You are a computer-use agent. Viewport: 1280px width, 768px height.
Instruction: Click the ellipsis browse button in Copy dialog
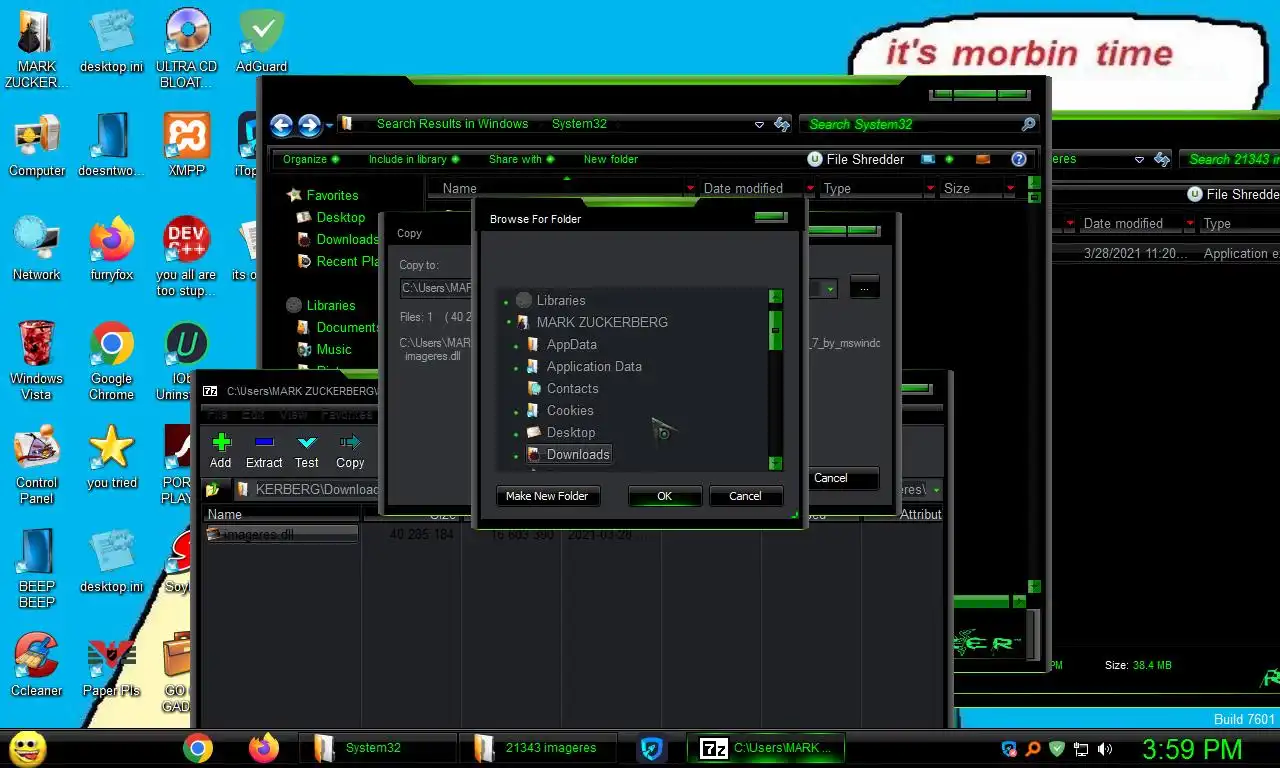[865, 288]
